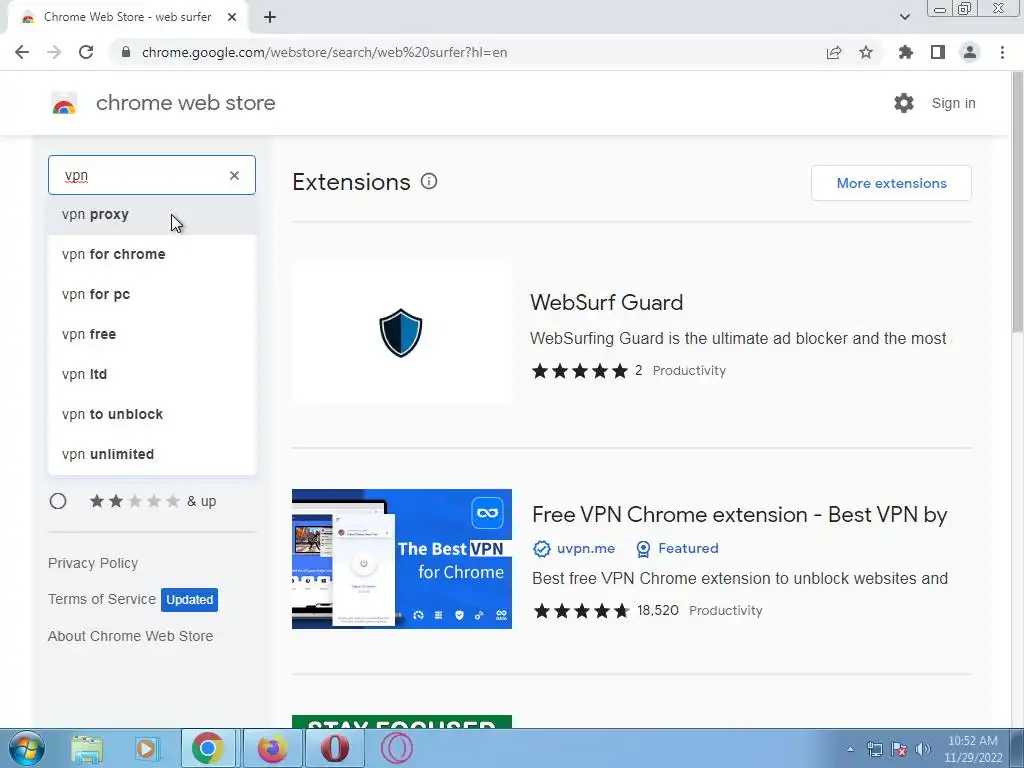The image size is (1024, 768).
Task: Toggle the browser side panel
Action: pyautogui.click(x=938, y=52)
